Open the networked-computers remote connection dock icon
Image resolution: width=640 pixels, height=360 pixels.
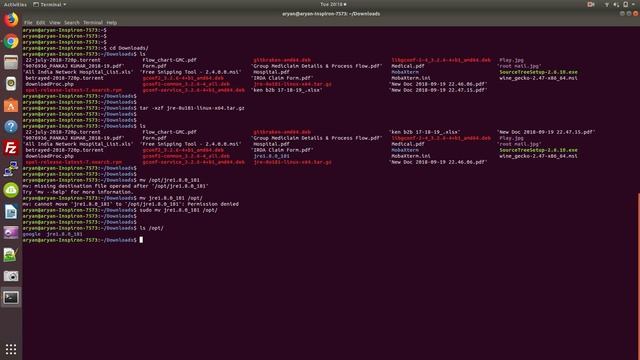click(11, 169)
